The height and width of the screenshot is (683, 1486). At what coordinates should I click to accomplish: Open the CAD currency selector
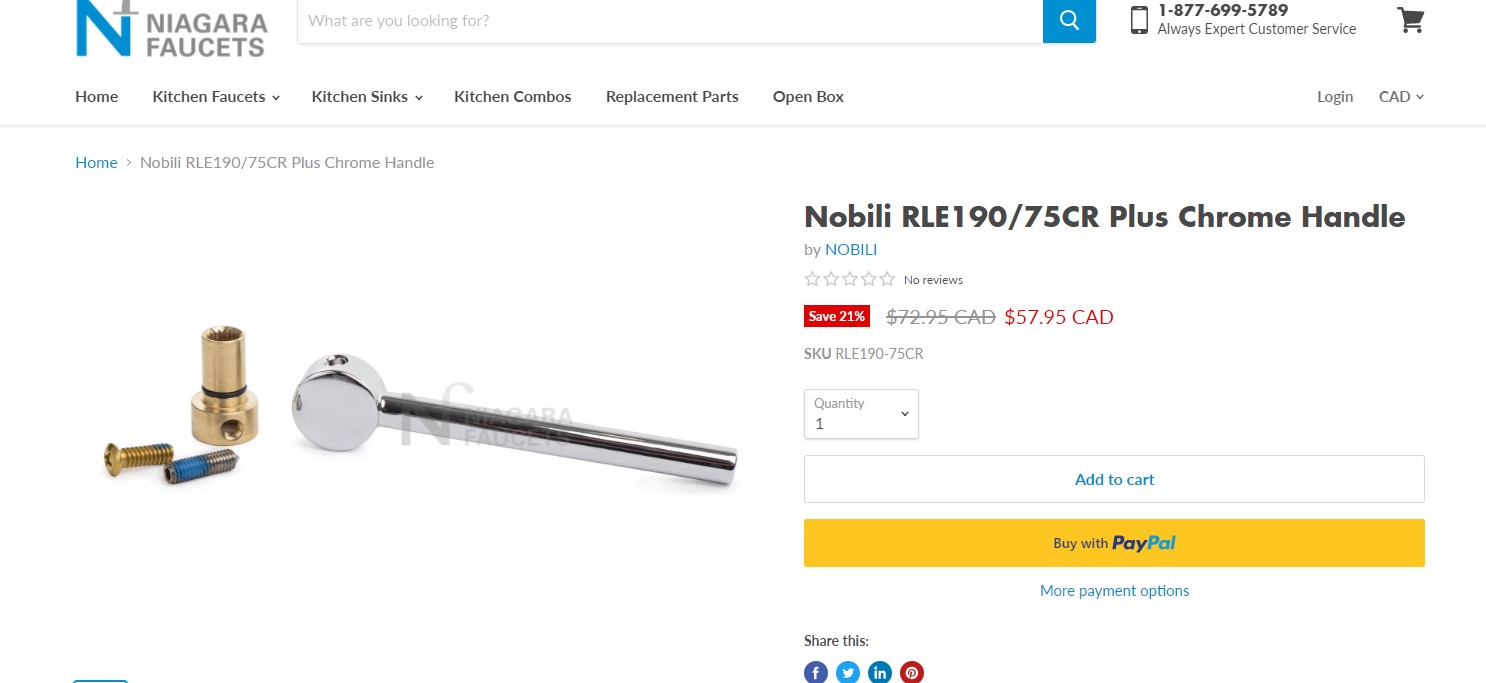tap(1400, 97)
